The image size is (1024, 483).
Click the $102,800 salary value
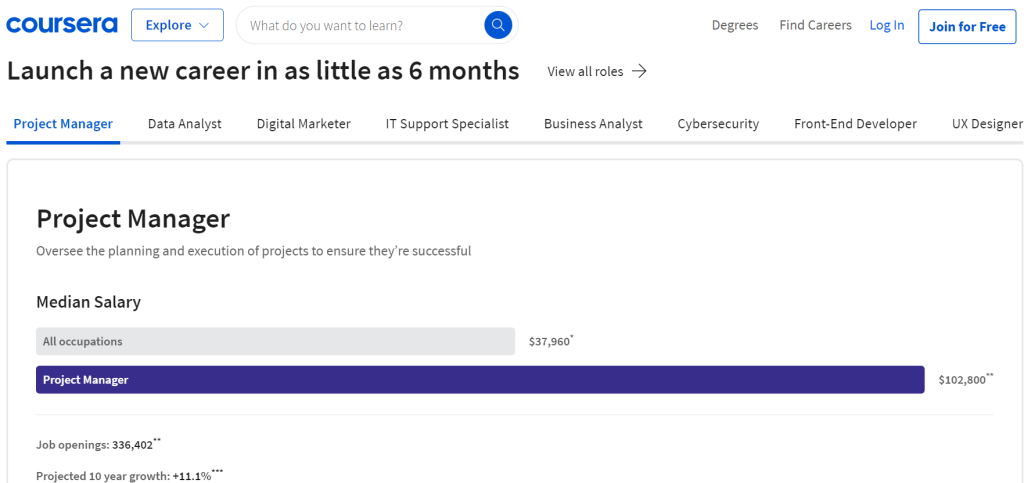pos(966,379)
